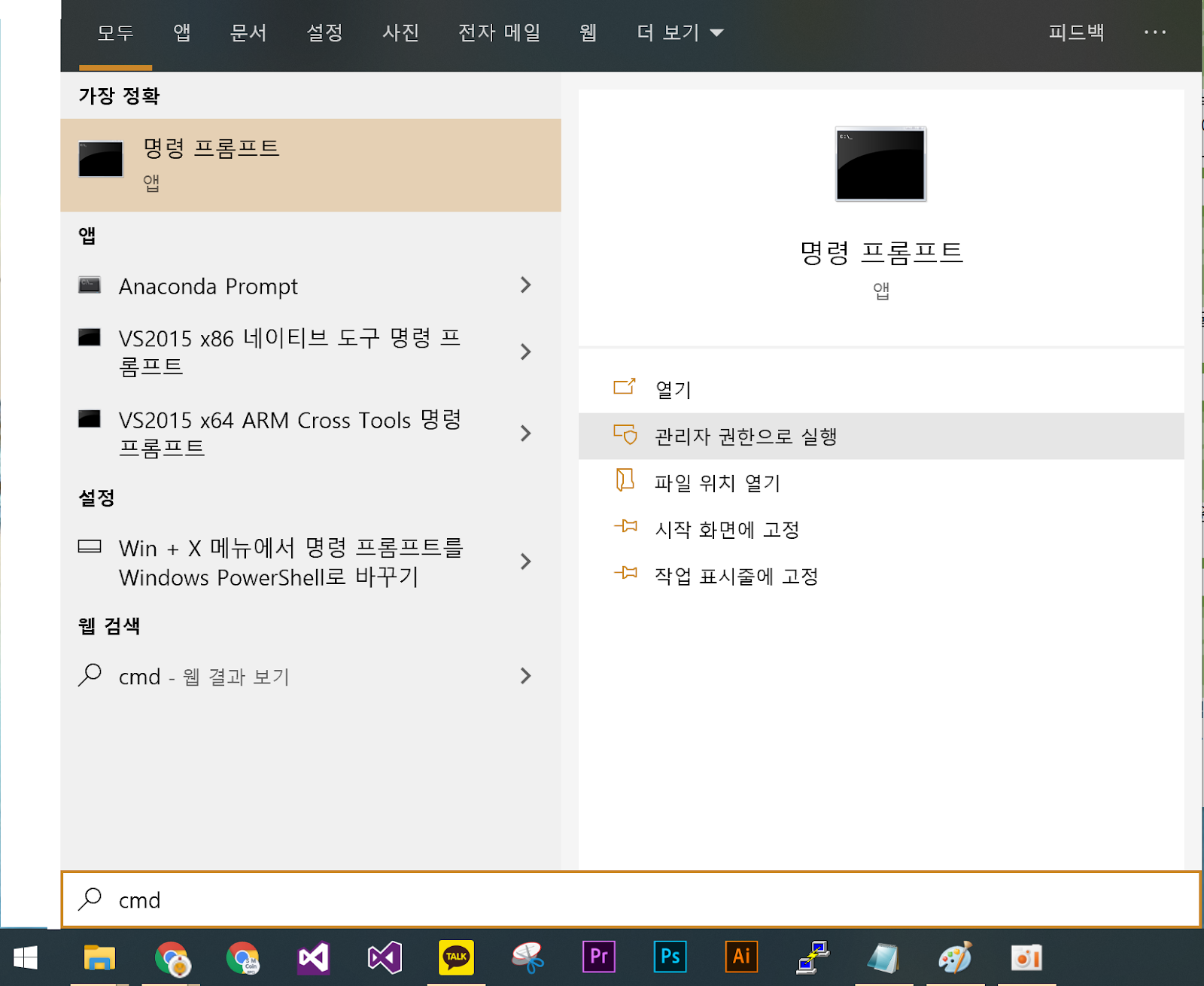Launch the Chrome icon with SM Coin badge
Screen dimensions: 1204x986
click(242, 958)
